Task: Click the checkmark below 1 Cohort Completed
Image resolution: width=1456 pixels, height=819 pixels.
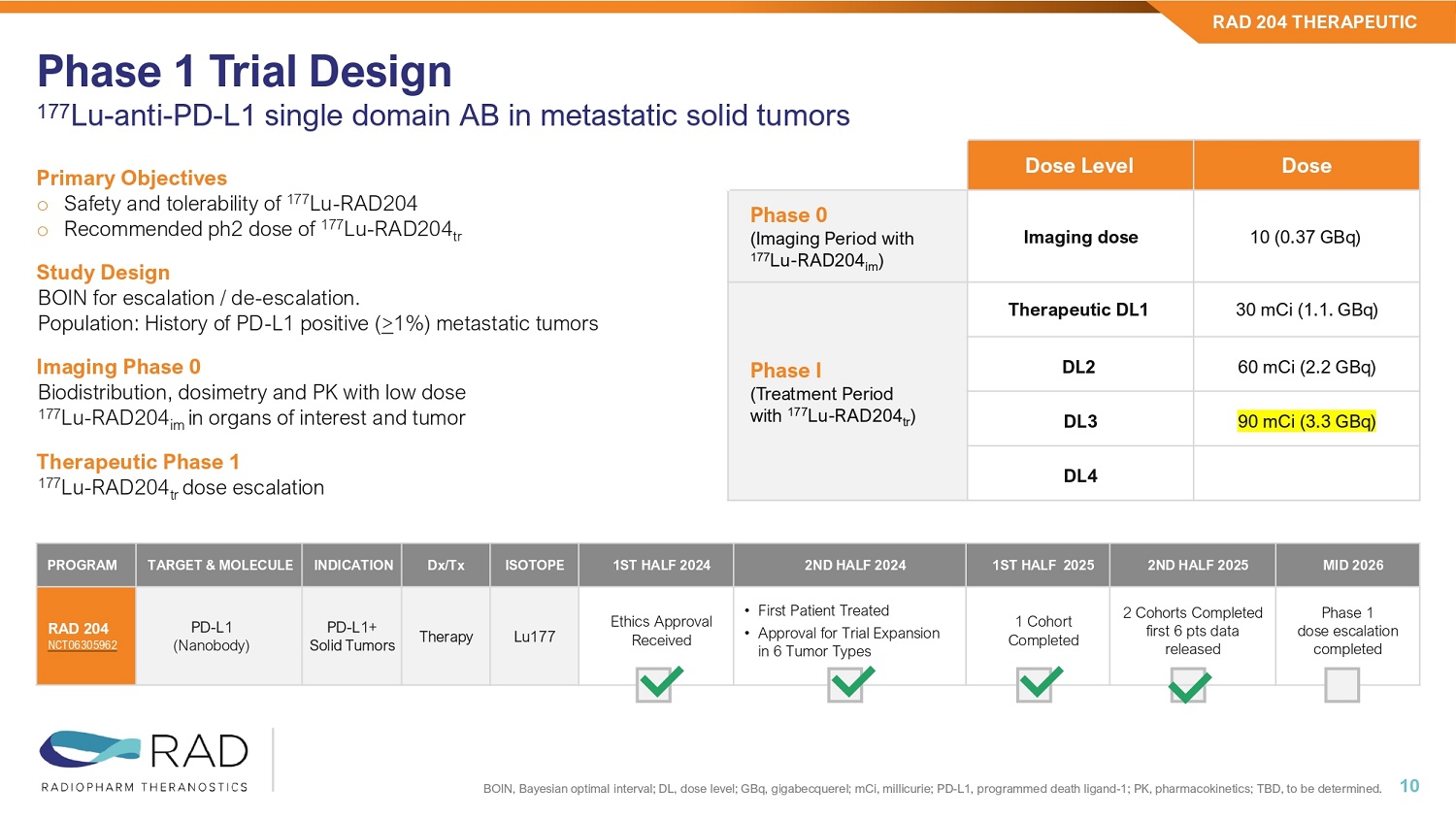Action: 1038,684
